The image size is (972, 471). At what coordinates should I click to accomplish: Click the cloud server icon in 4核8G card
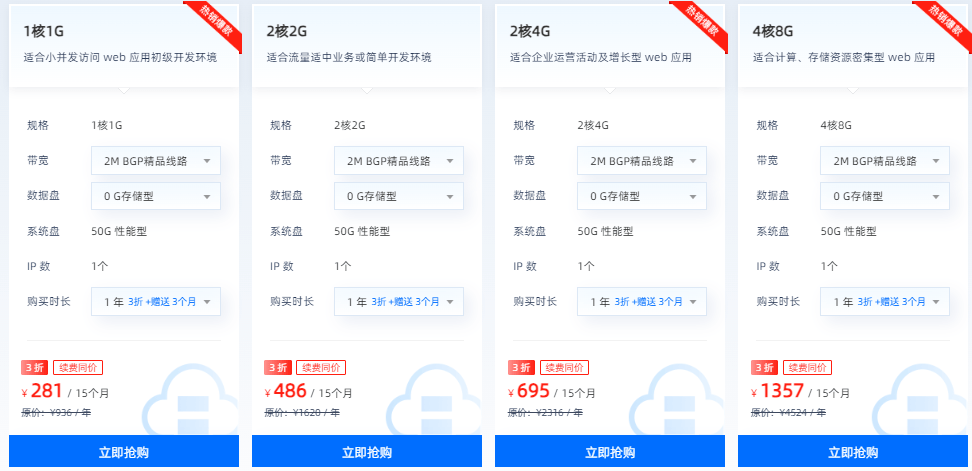coord(919,400)
